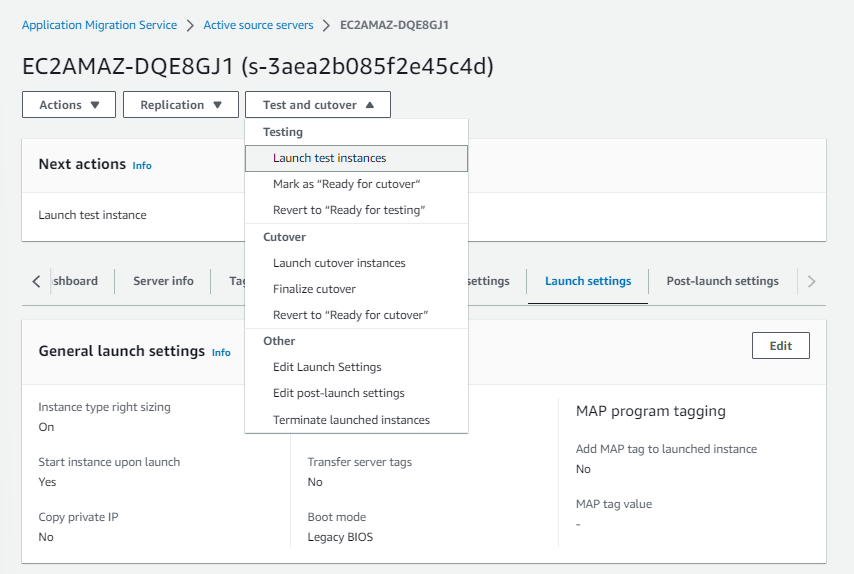Select Revert to "Ready for cutover"
This screenshot has height=574, width=854.
coord(350,315)
